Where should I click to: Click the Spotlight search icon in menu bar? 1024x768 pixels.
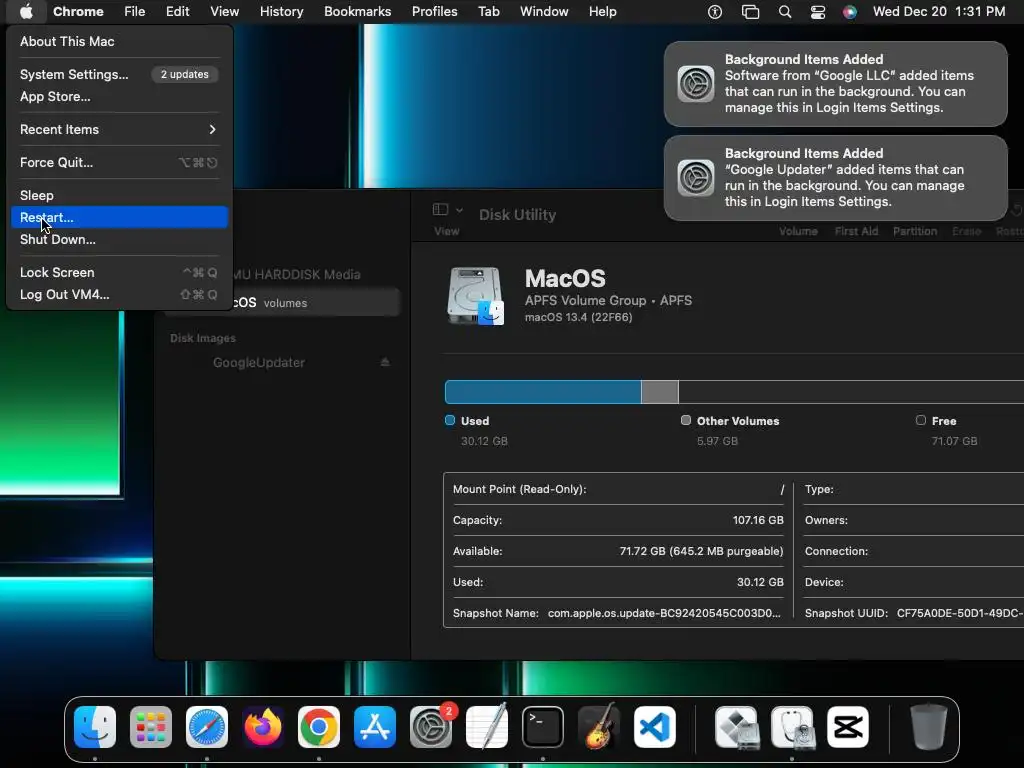(785, 12)
